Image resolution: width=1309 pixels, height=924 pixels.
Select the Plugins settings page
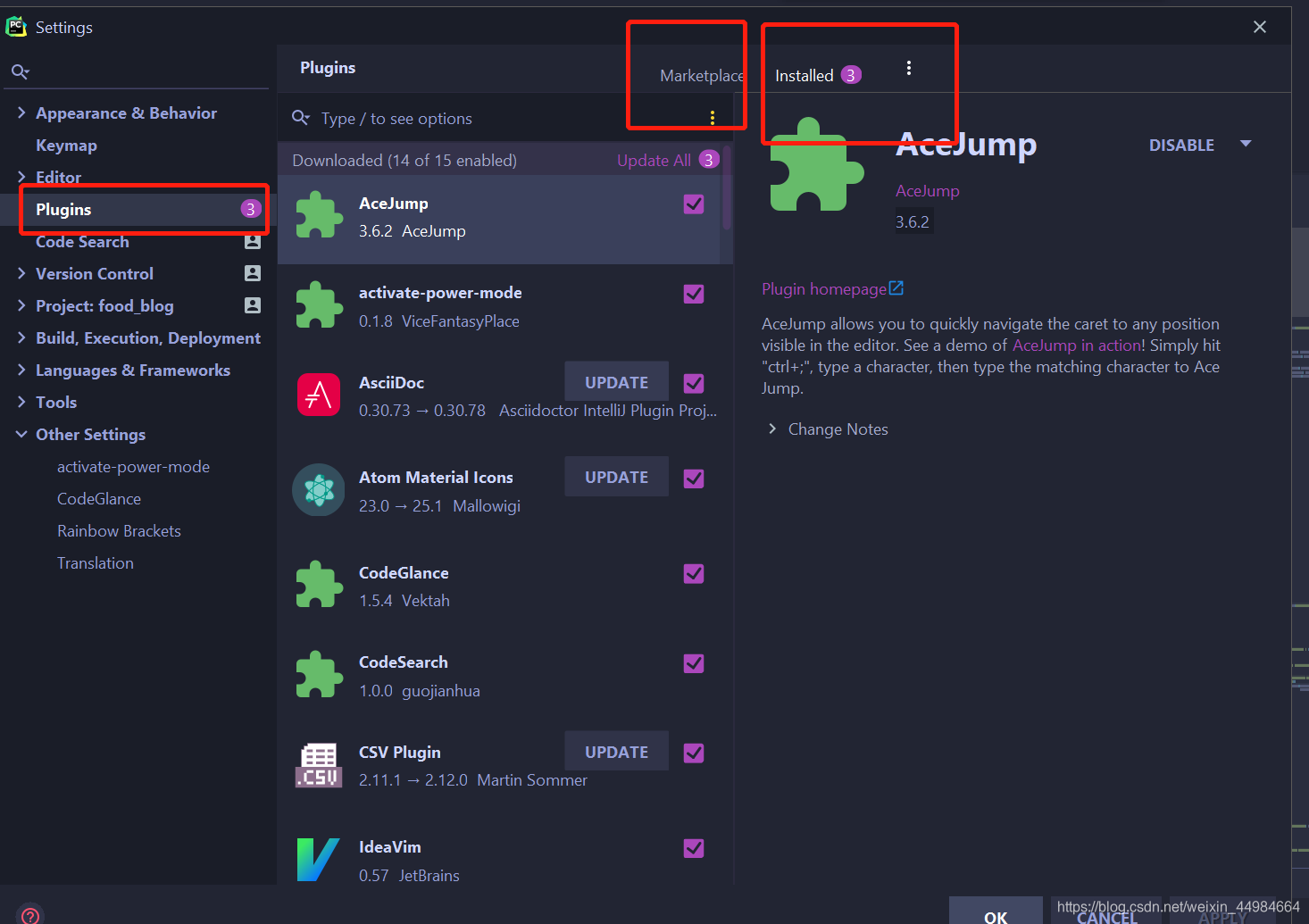tap(138, 209)
